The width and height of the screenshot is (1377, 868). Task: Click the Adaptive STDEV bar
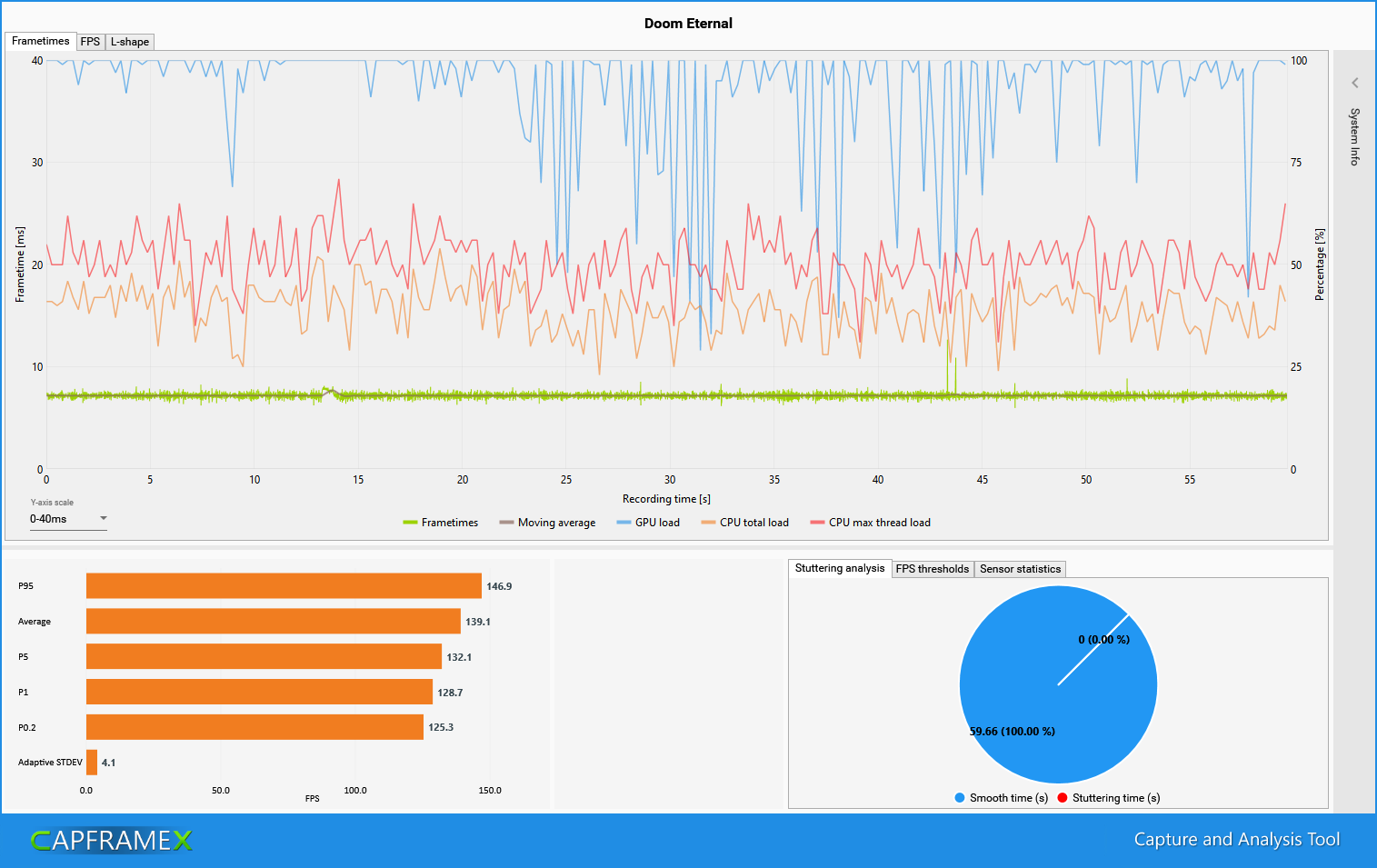coord(92,763)
